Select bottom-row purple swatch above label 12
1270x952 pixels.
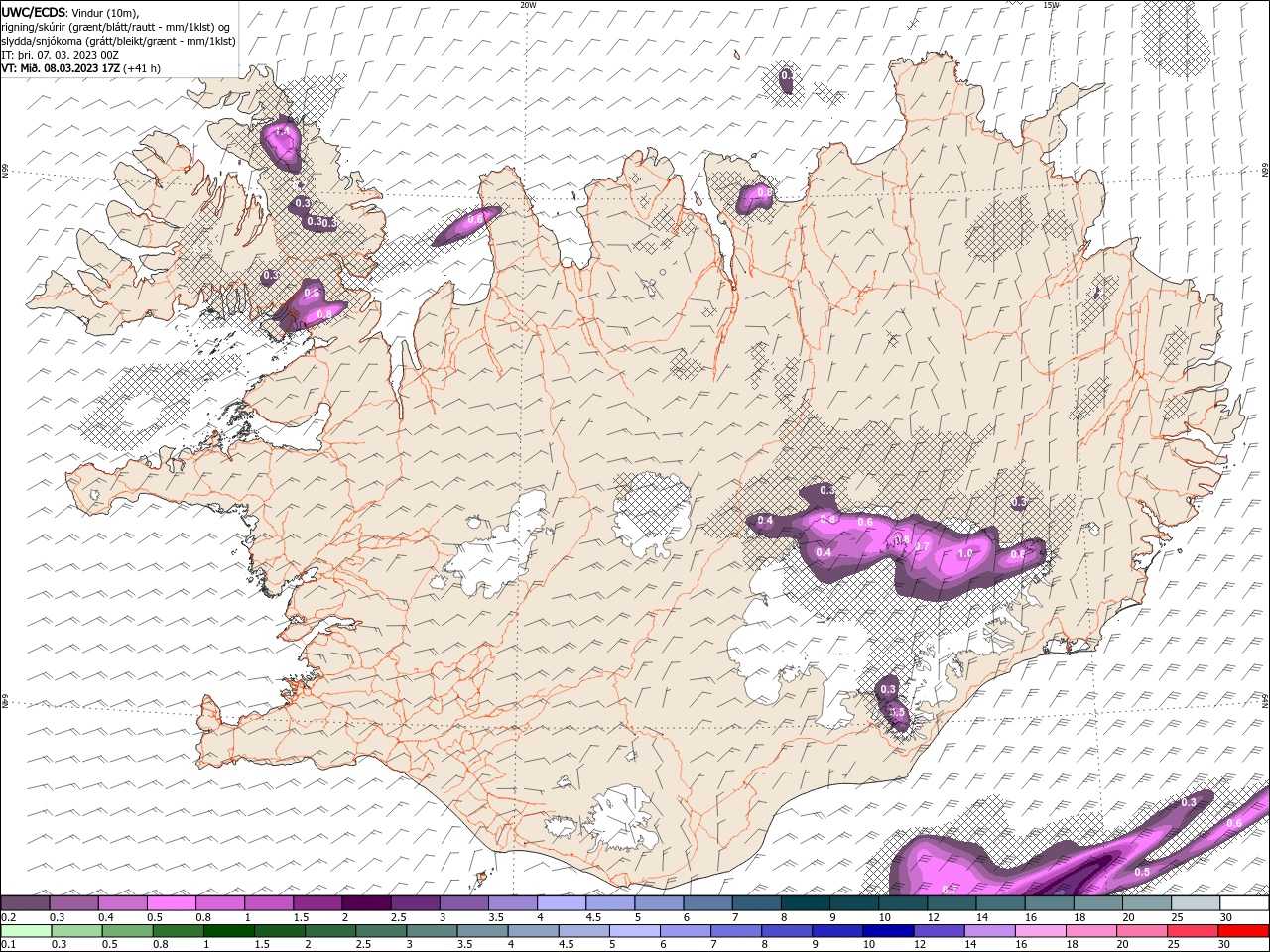(x=940, y=931)
